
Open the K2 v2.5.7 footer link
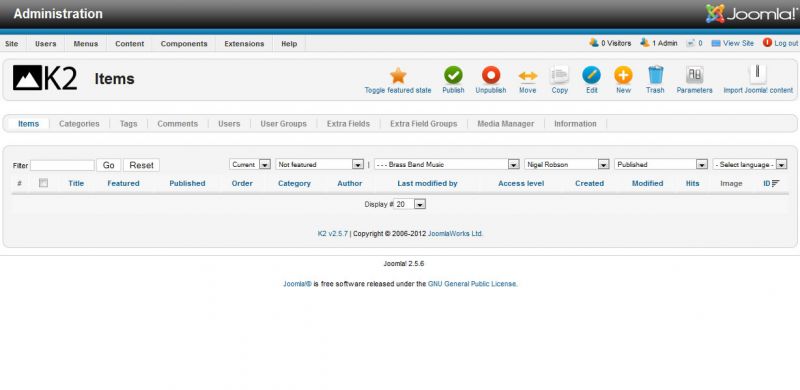[333, 233]
